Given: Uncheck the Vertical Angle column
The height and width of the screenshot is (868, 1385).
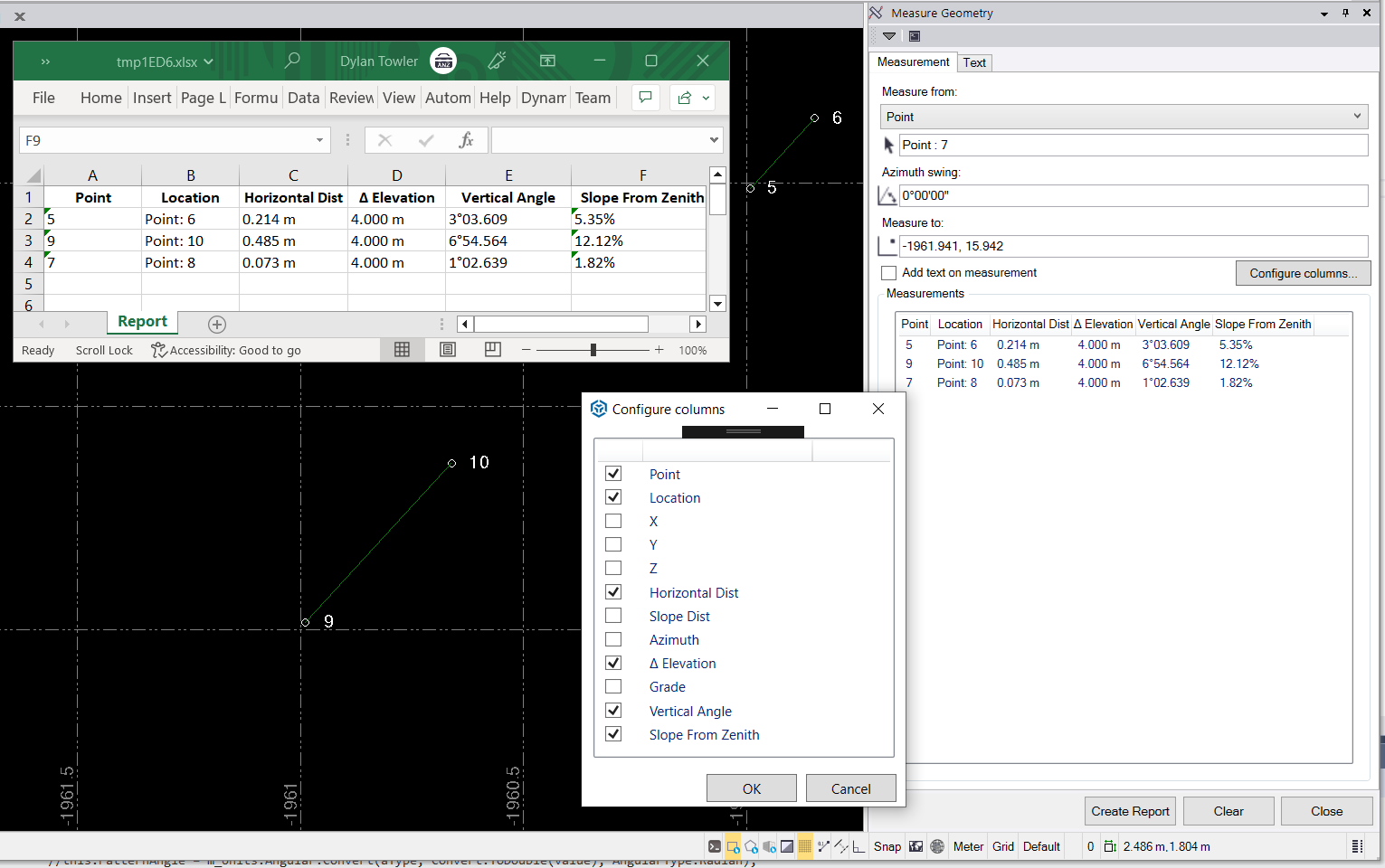Looking at the screenshot, I should click(x=613, y=711).
